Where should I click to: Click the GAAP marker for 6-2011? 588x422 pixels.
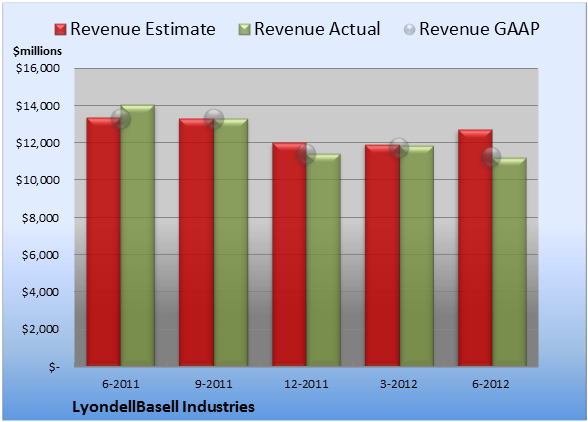pos(121,119)
